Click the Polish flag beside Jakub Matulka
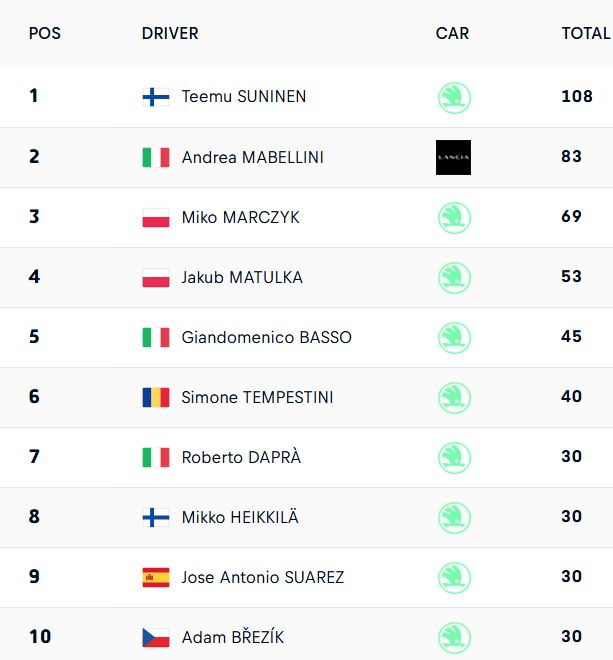Viewport: 613px width, 660px height. 156,278
